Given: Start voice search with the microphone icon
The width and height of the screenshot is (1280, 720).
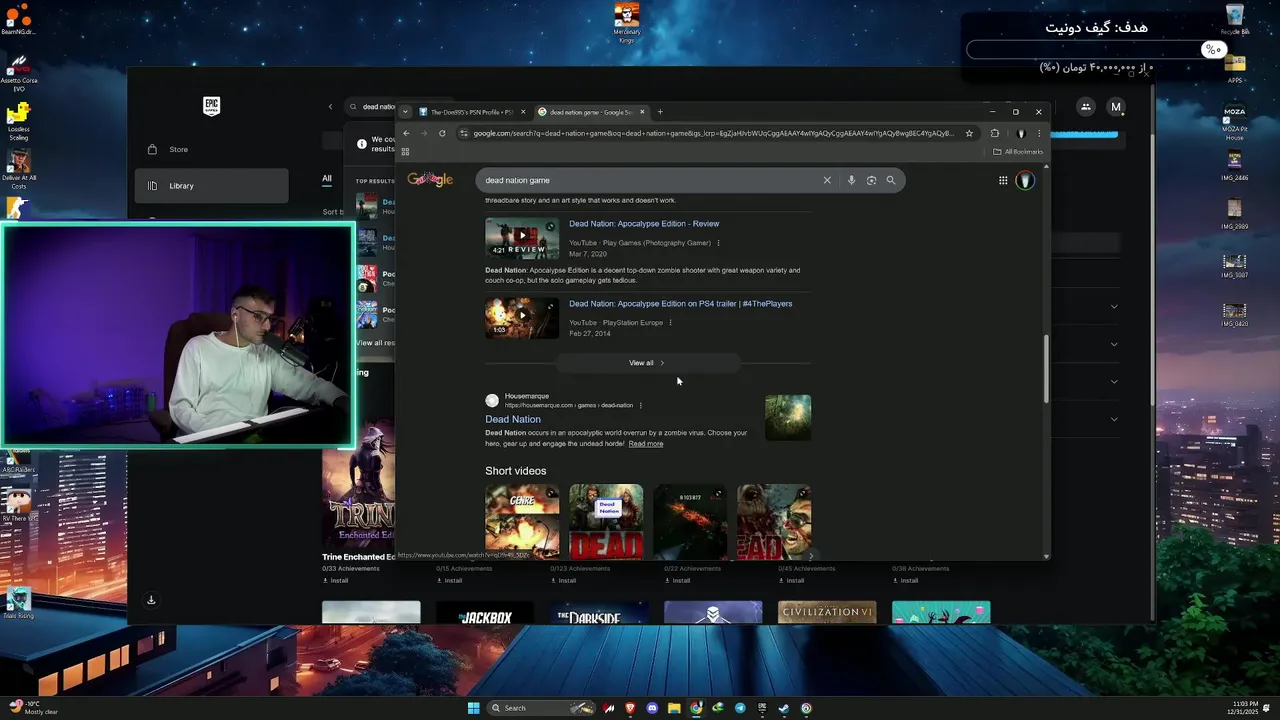Looking at the screenshot, I should (851, 180).
